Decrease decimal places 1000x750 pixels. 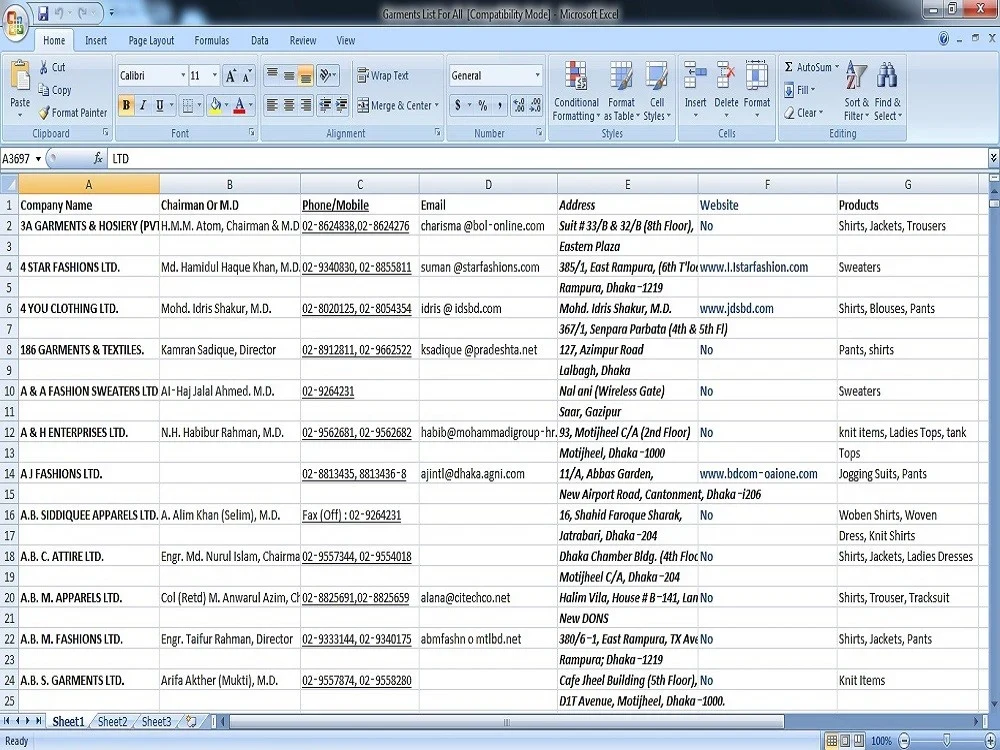535,105
